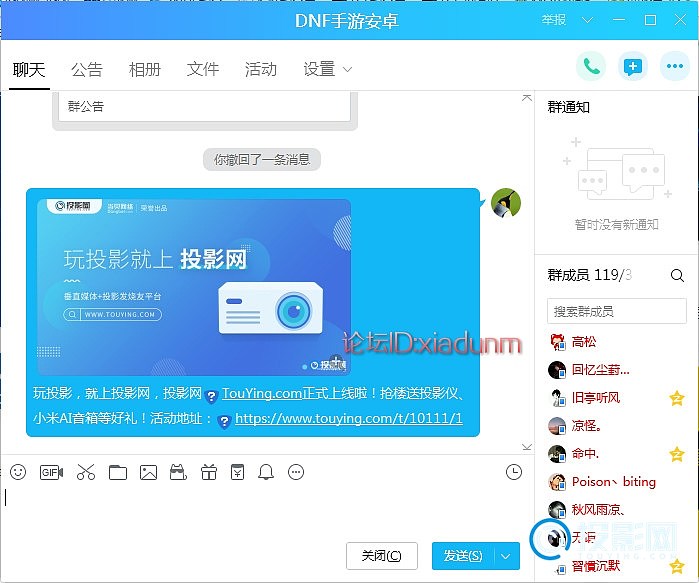Open the more options ellipsis icon
The height and width of the screenshot is (583, 699).
point(674,66)
